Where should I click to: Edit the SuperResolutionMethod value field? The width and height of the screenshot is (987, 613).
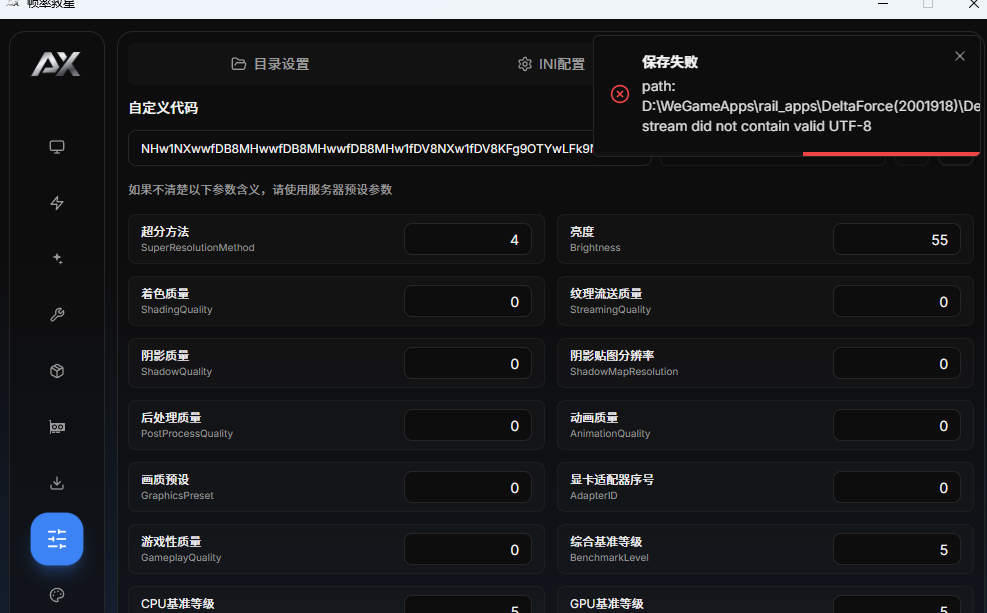point(467,239)
